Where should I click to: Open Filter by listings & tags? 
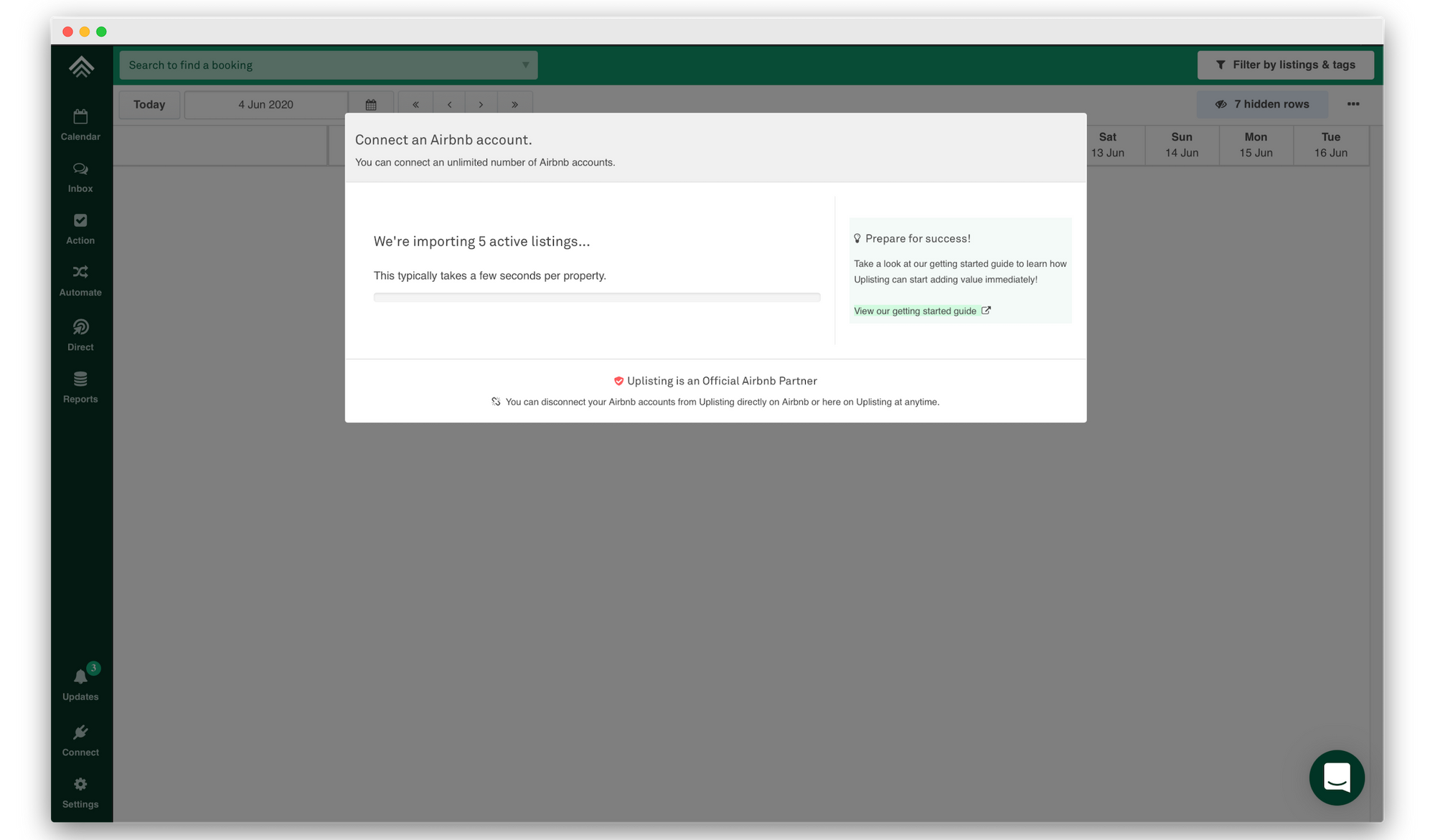(x=1285, y=65)
